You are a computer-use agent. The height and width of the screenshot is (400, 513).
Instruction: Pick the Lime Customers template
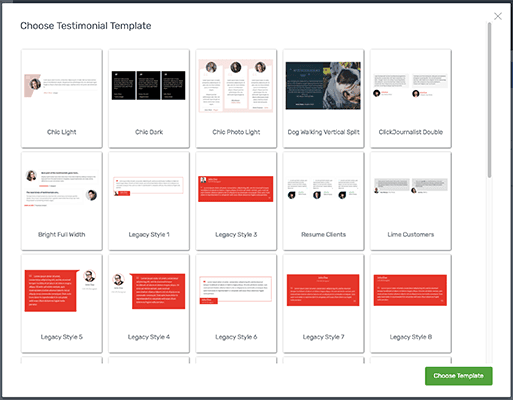pos(411,201)
